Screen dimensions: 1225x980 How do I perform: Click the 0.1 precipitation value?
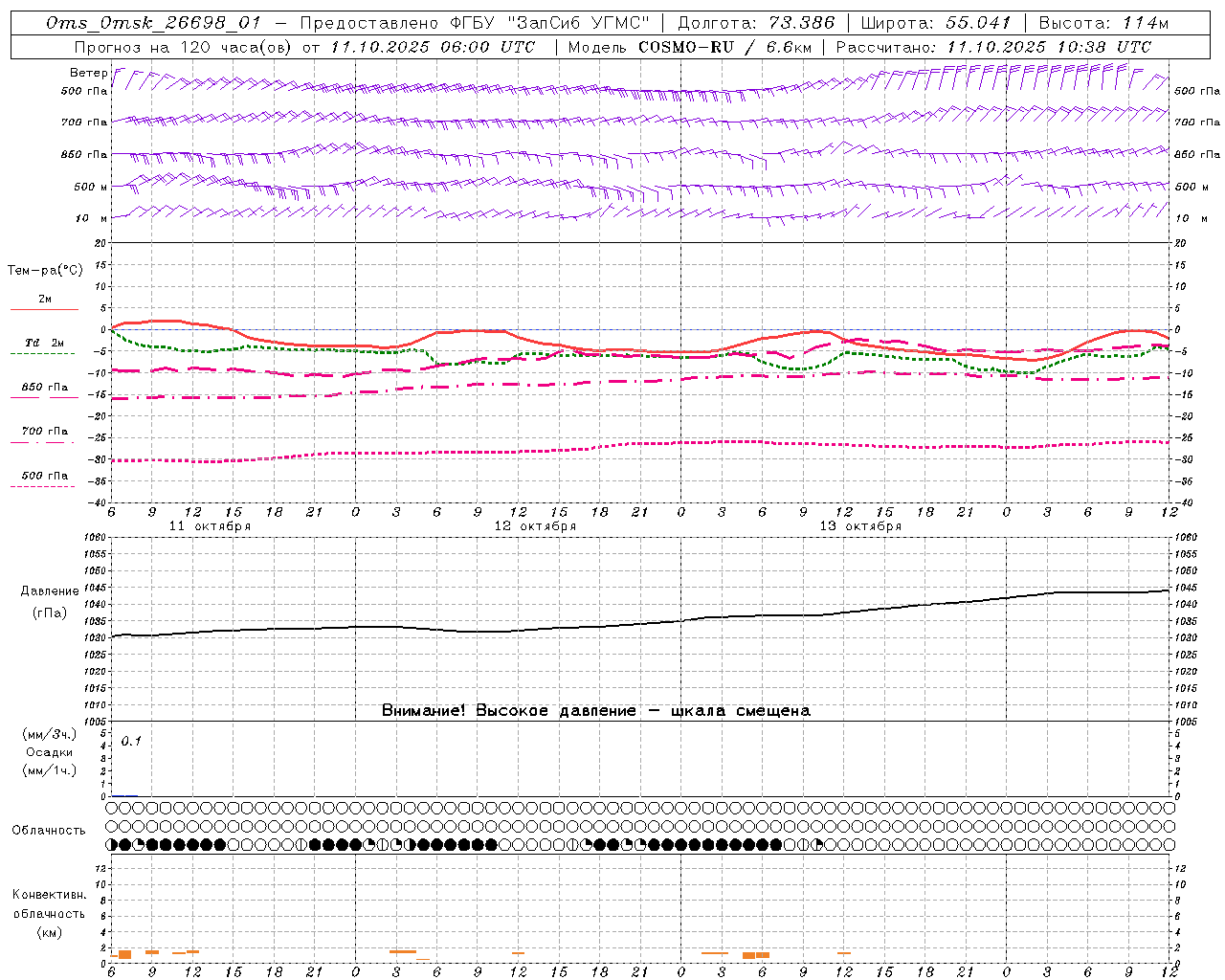131,741
